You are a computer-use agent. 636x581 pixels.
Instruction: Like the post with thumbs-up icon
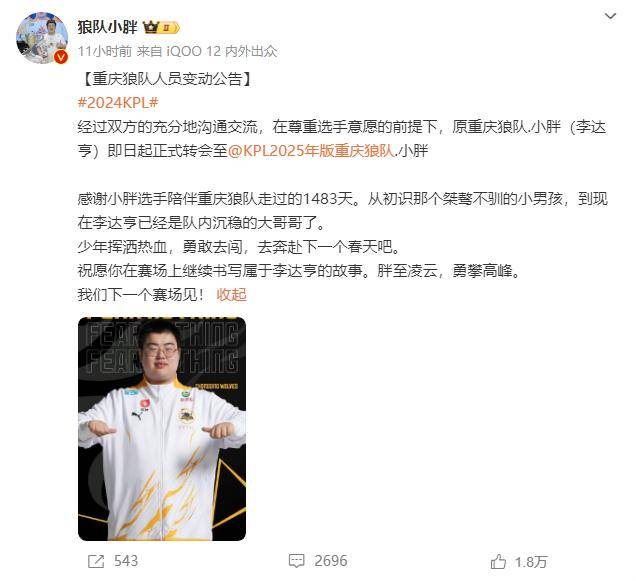tap(498, 562)
